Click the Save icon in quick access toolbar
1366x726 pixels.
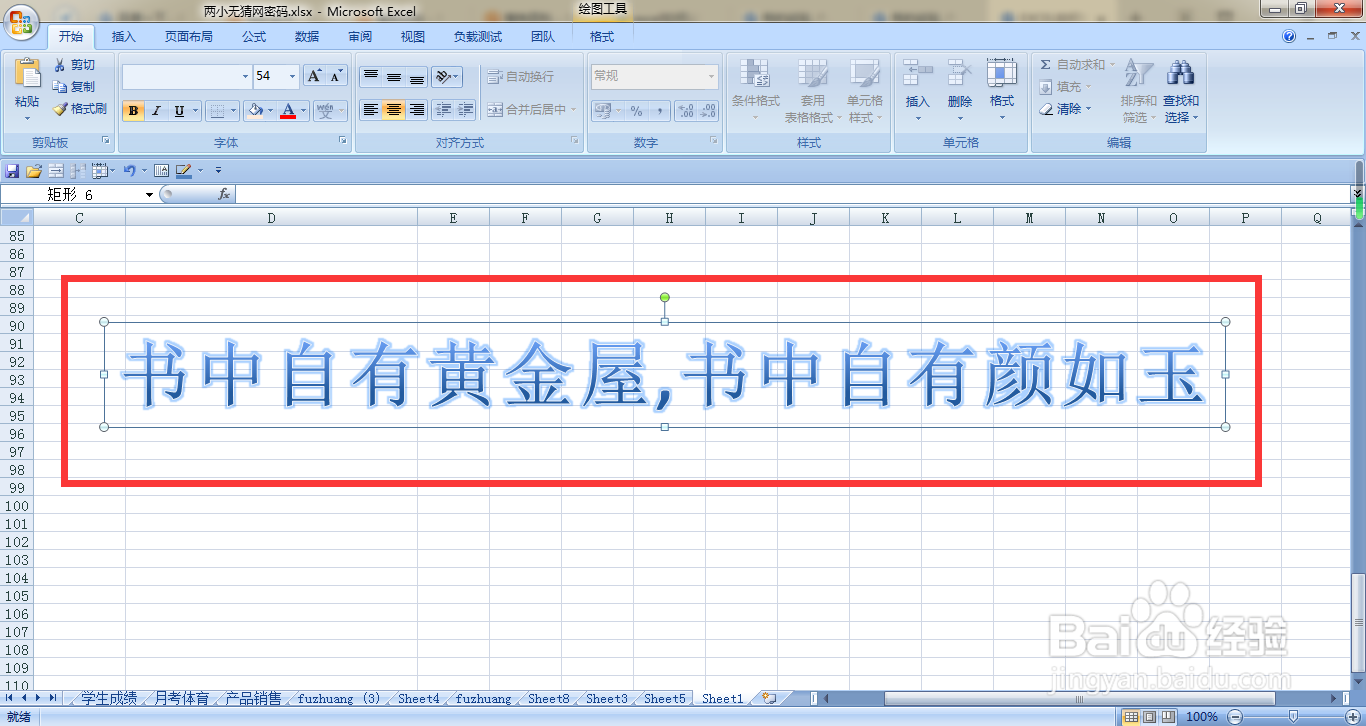(x=11, y=170)
